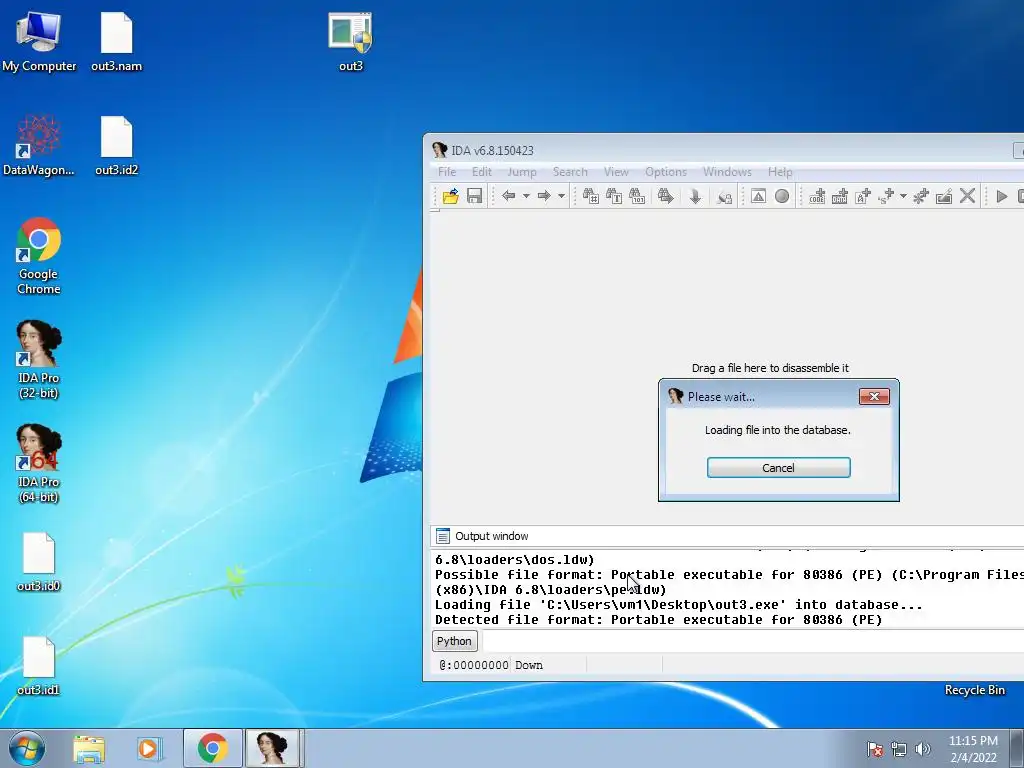Open the Windows menu in IDA
The image size is (1024, 768).
click(x=727, y=172)
